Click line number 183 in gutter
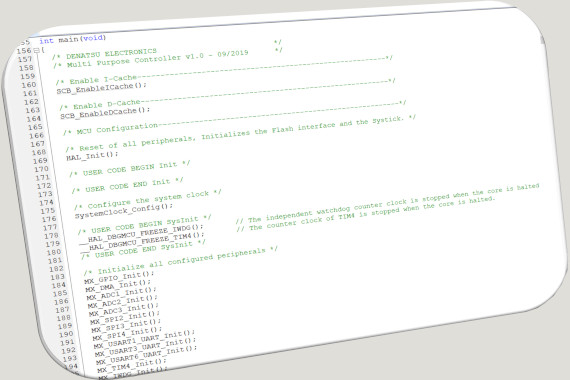 click(57, 277)
